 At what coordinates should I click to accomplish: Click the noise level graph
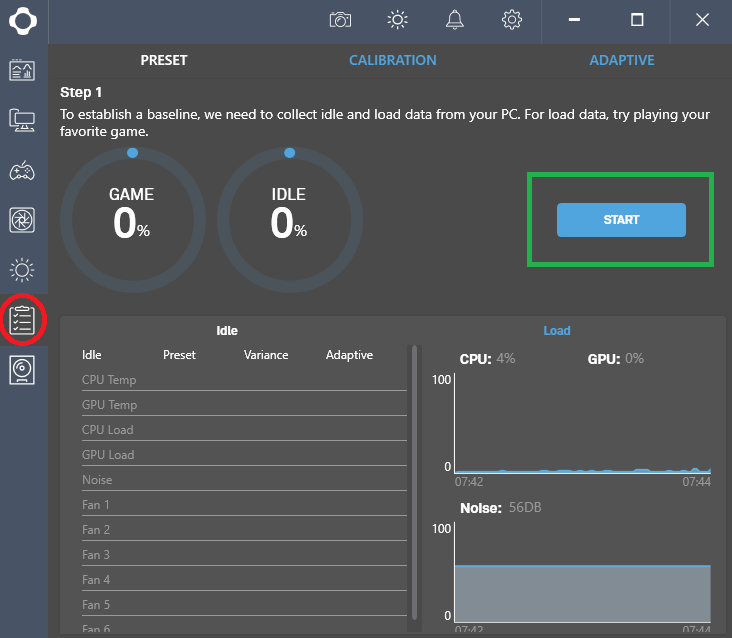(583, 572)
